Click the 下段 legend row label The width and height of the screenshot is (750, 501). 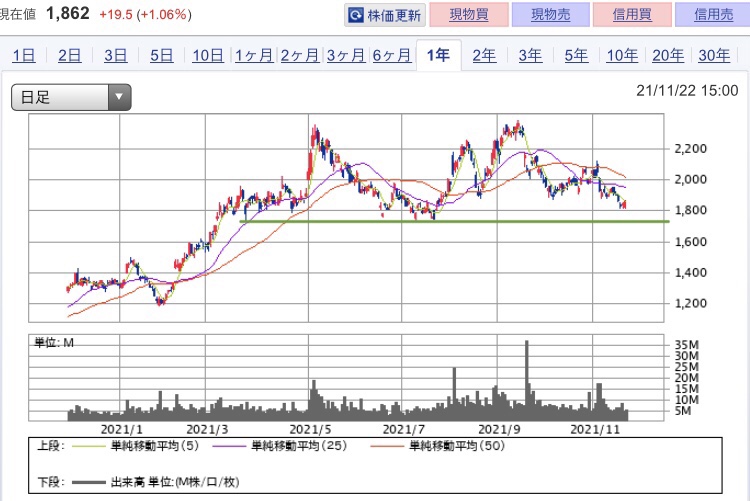coord(51,482)
